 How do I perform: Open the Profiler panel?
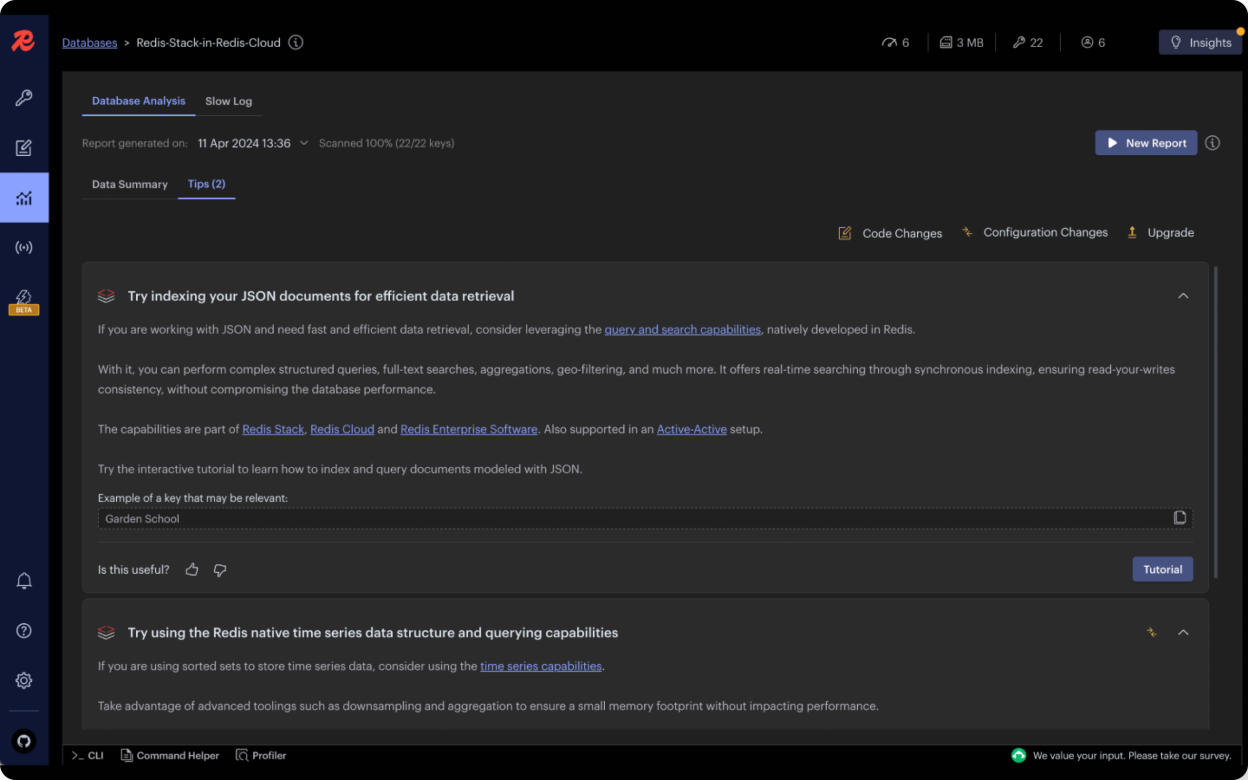coord(261,756)
